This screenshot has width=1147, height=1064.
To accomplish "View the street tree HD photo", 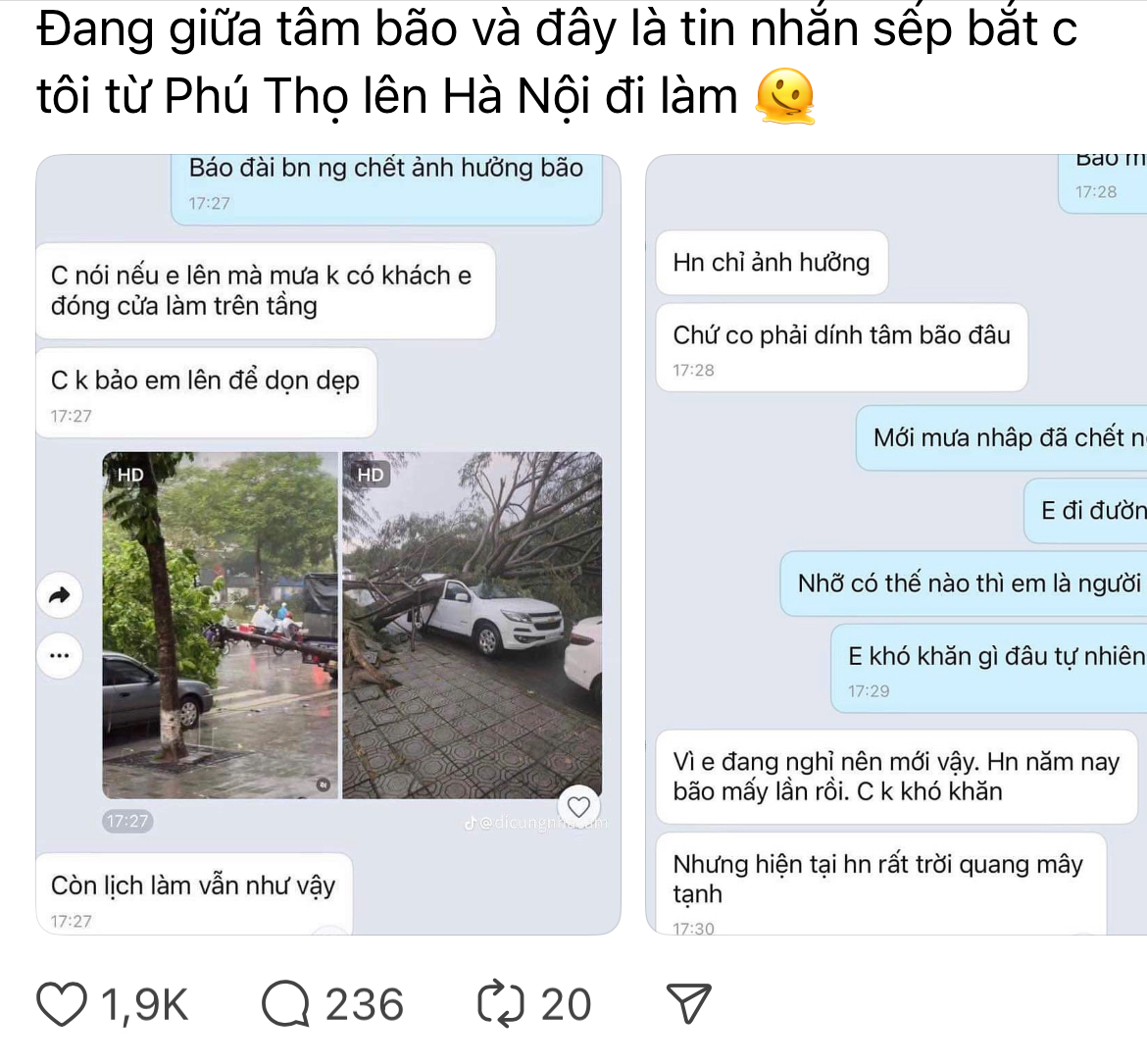I will (x=221, y=625).
